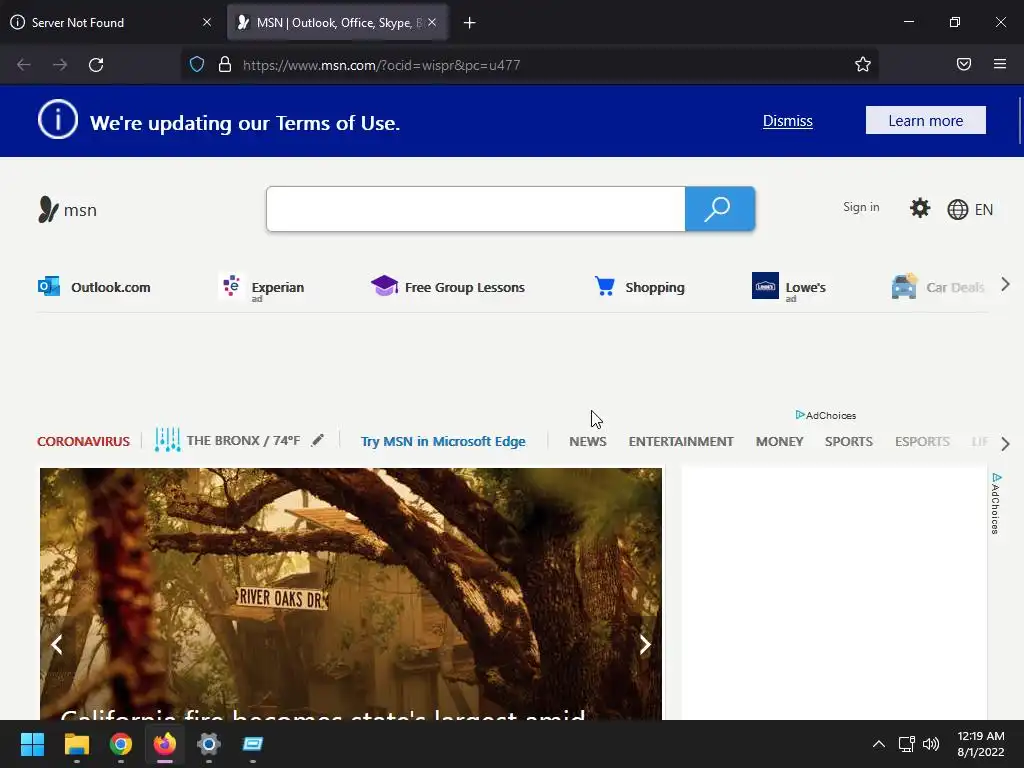Viewport: 1024px width, 768px height.
Task: Open the network tray icon
Action: (906, 744)
